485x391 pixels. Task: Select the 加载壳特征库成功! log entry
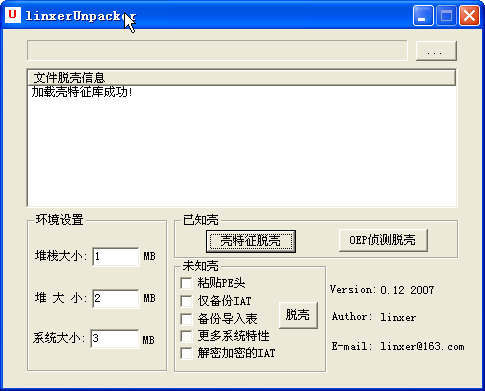coord(82,92)
